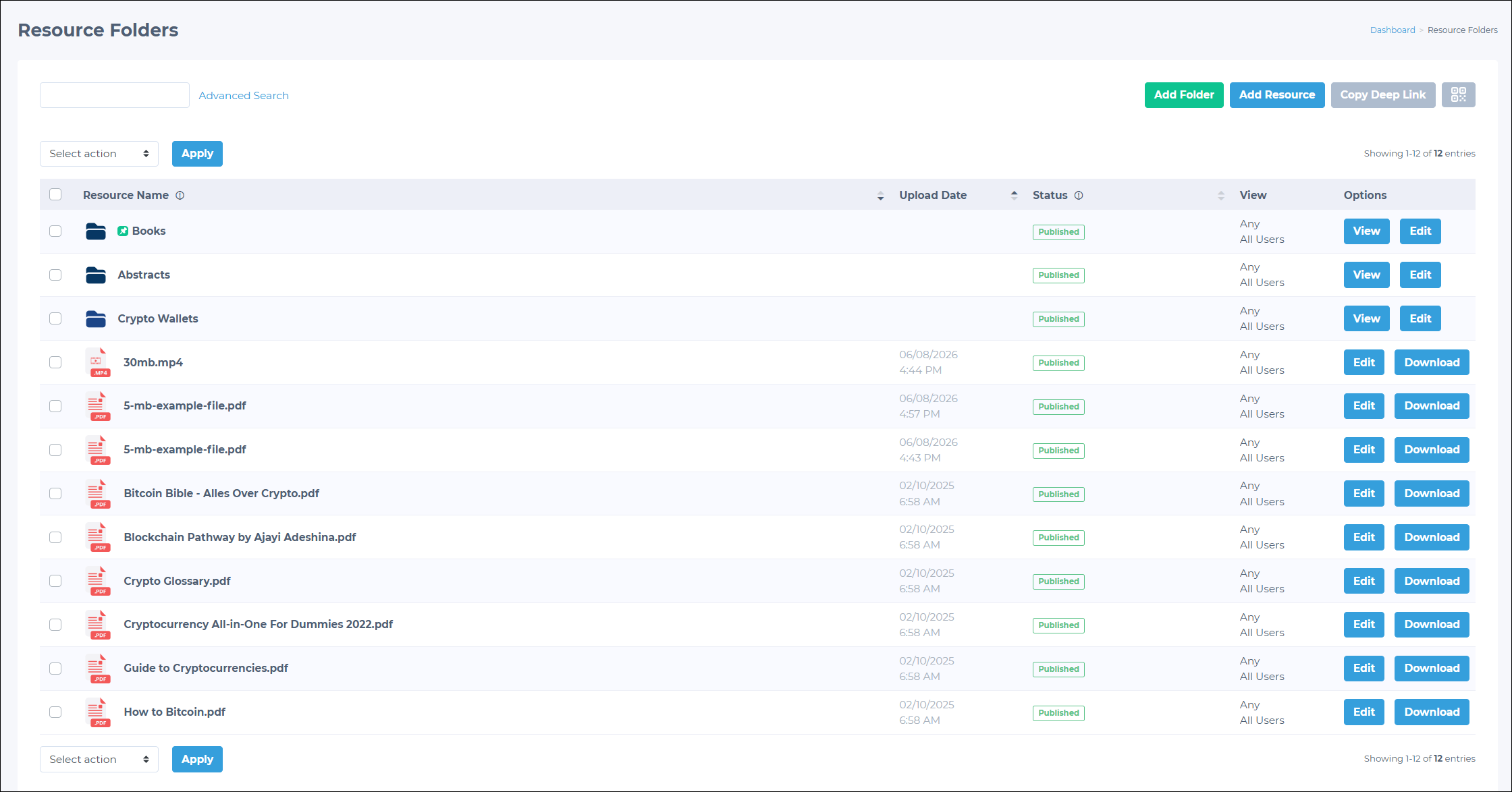
Task: Click the bottom Apply button
Action: (x=197, y=760)
